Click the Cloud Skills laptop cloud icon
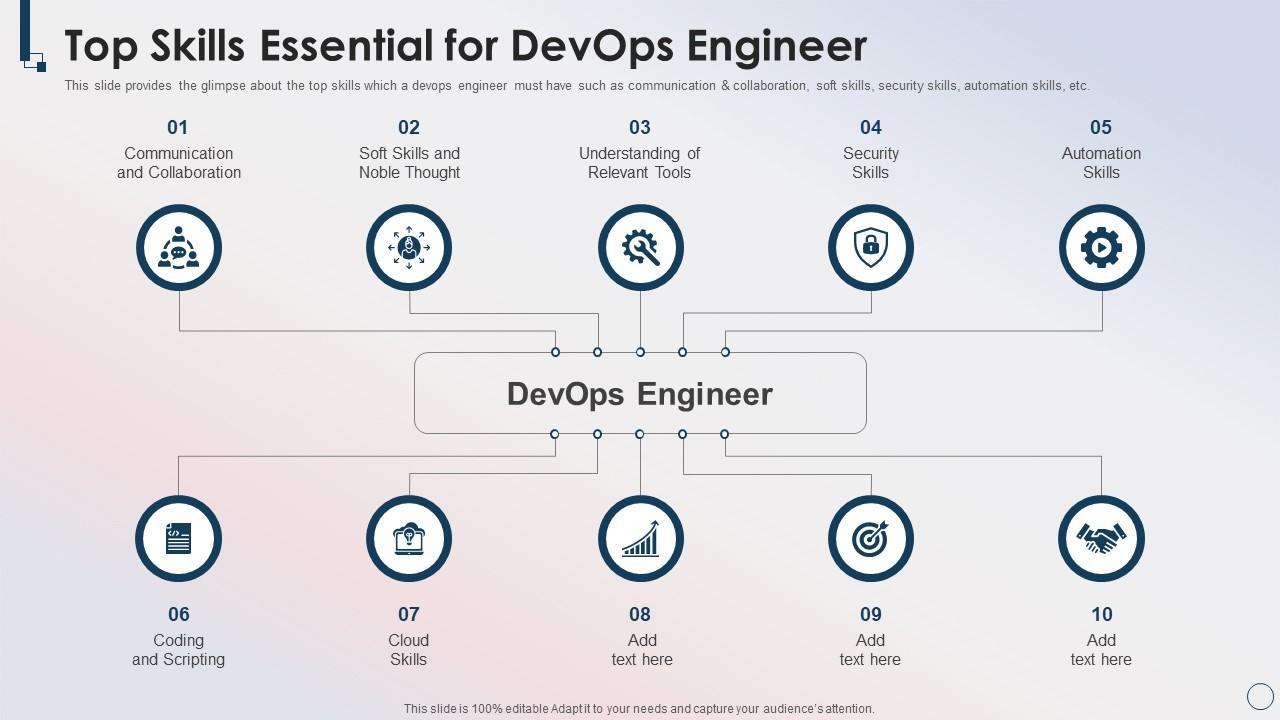 (409, 538)
